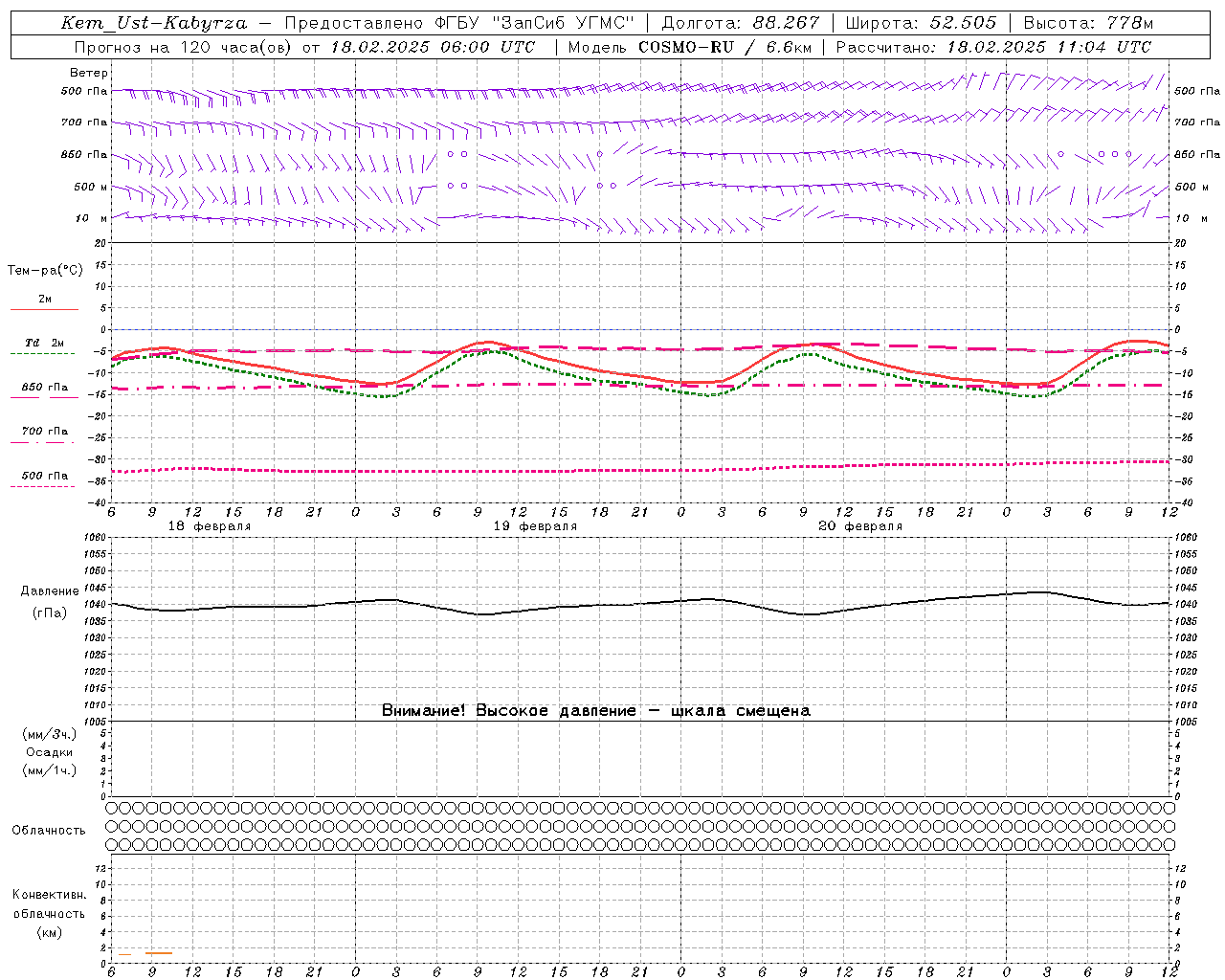Click the (гПа) pressure unit label
The image size is (1225, 980).
pos(50,612)
